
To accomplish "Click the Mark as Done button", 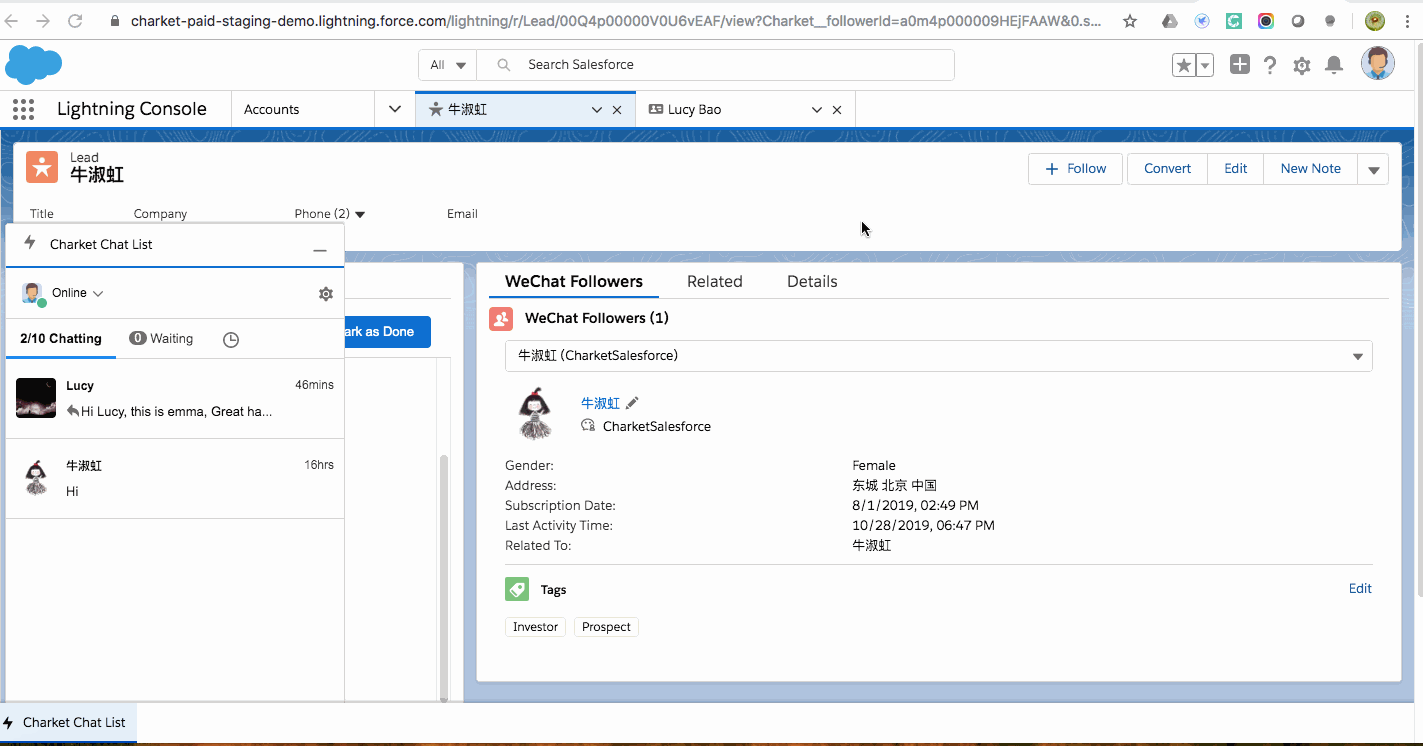I will (x=387, y=332).
